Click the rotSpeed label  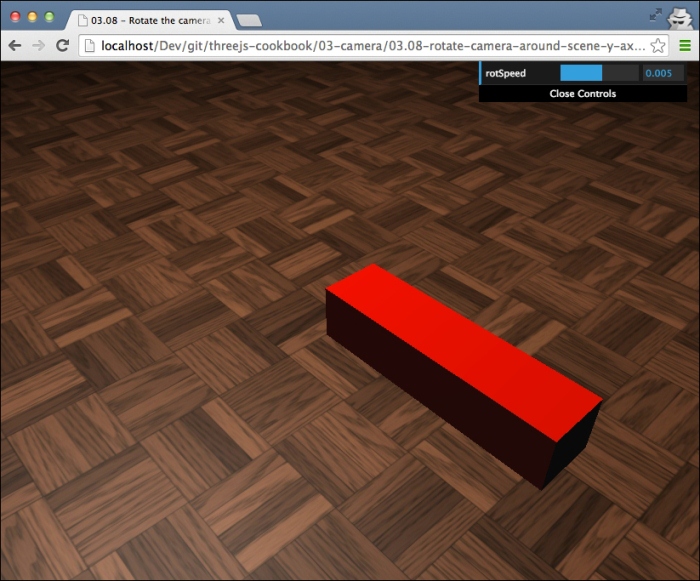pos(505,73)
